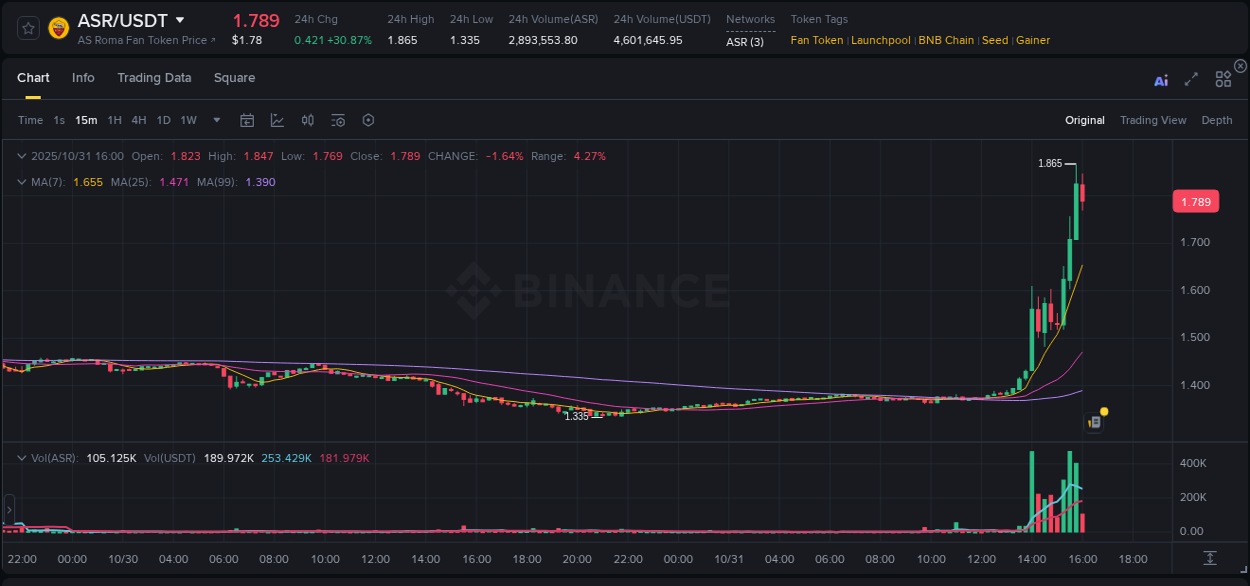Visit the Launchpool token tag
1250x586 pixels.
tap(880, 40)
